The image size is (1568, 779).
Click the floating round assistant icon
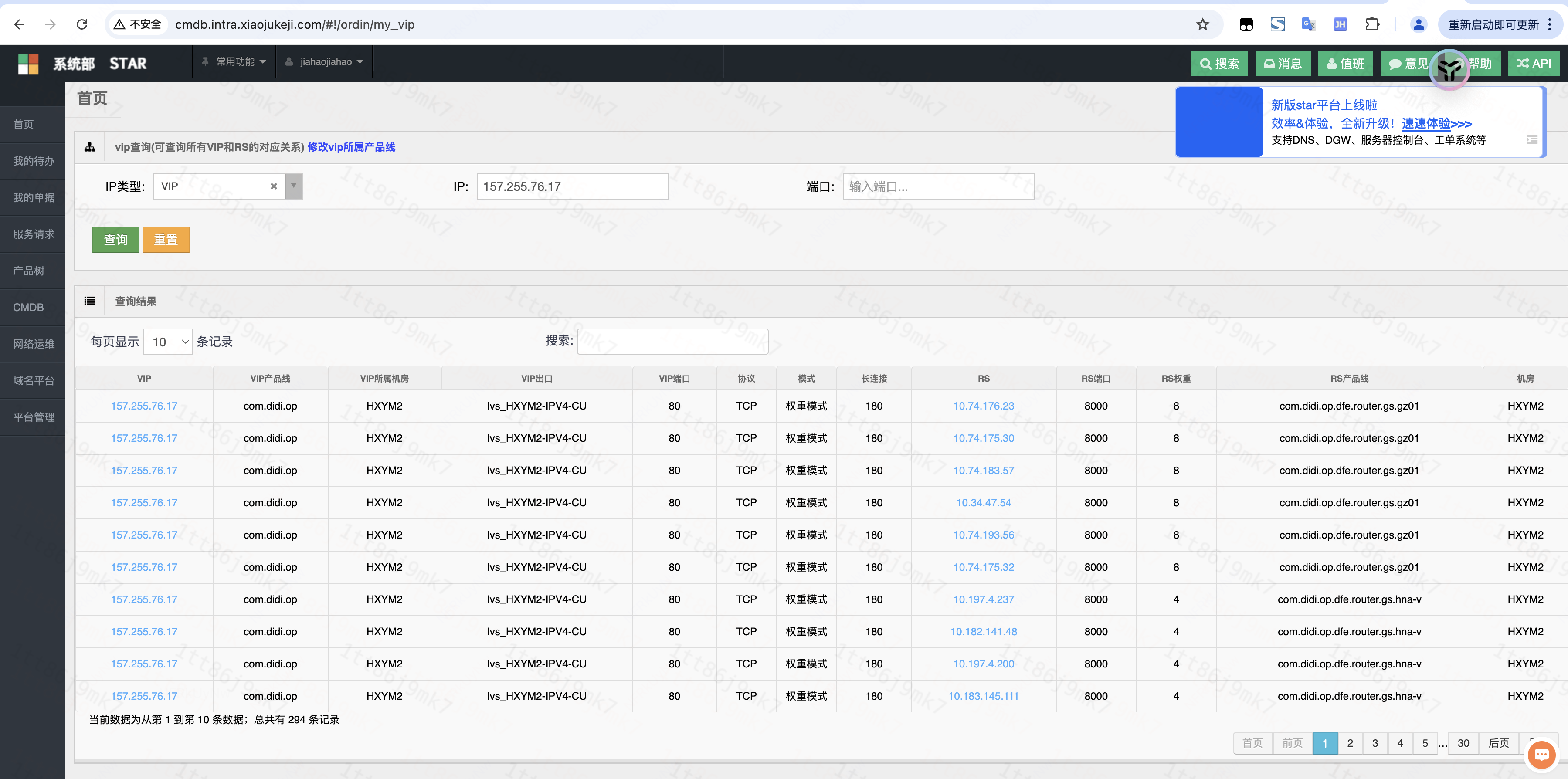(x=1449, y=69)
